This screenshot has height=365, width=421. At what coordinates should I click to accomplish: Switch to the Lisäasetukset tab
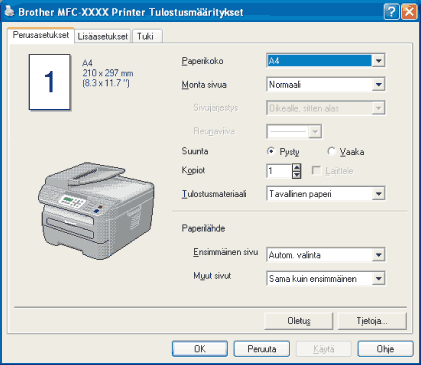103,36
